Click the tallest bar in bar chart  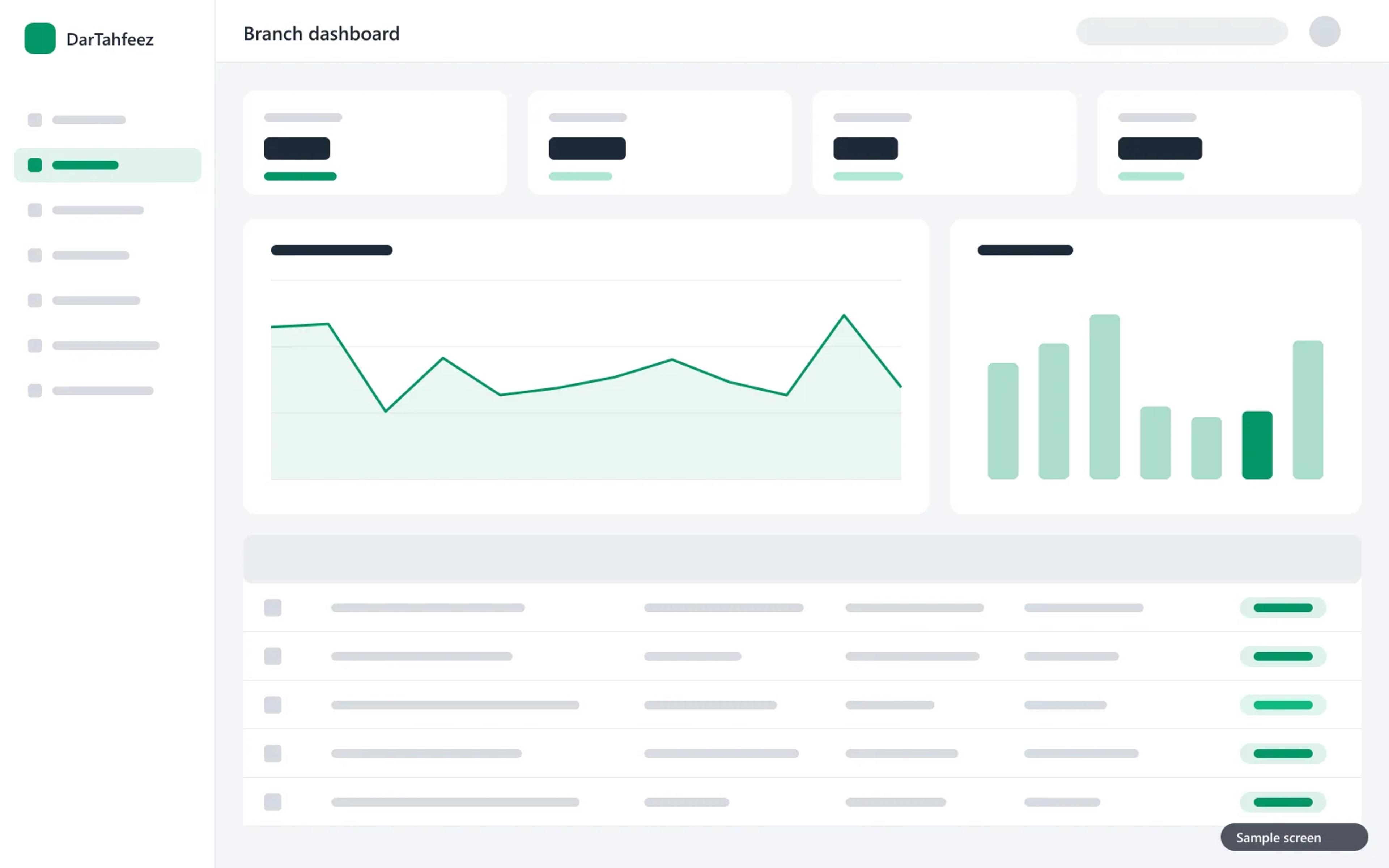[1104, 397]
